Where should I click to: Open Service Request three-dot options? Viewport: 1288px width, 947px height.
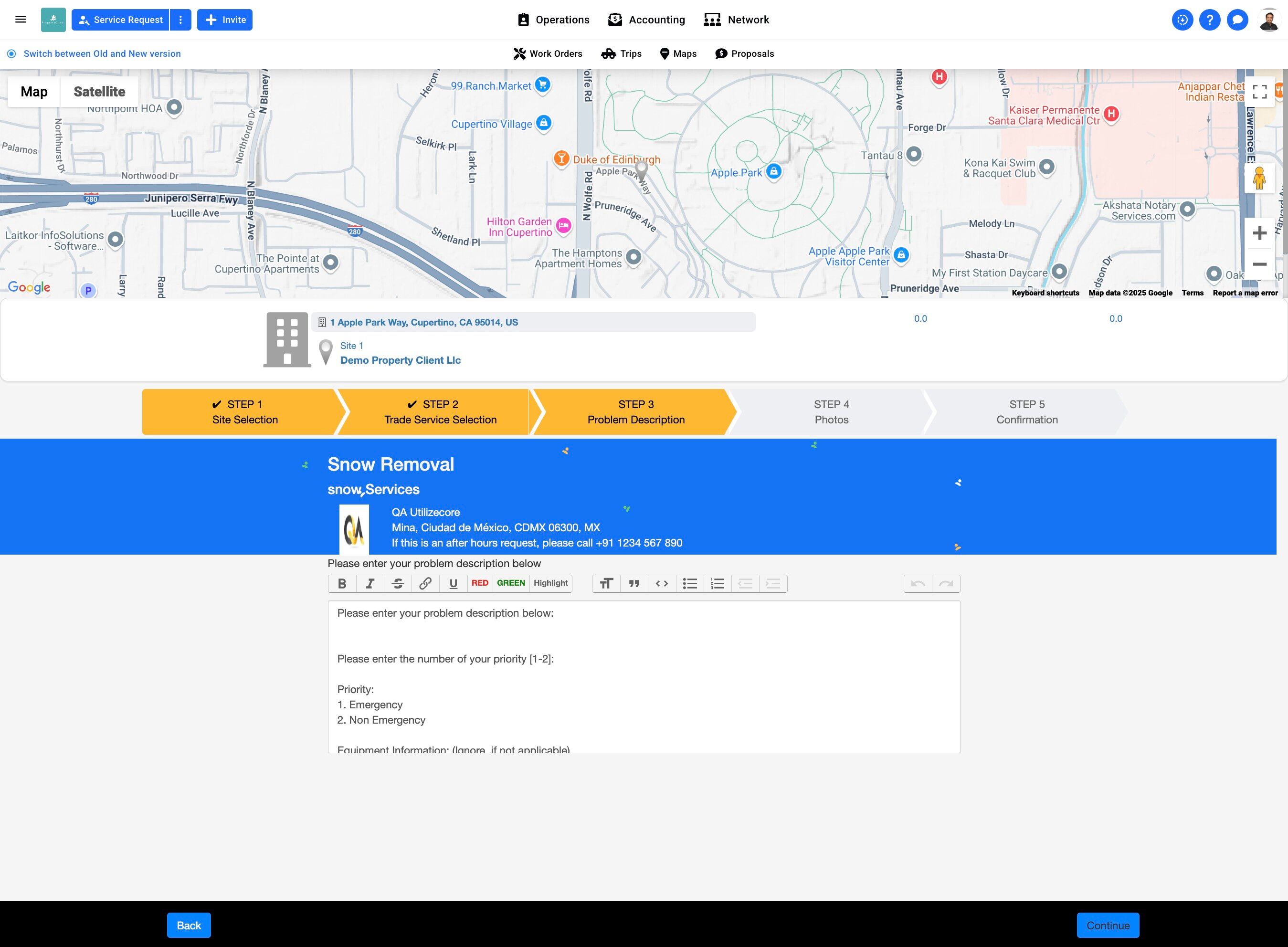coord(180,20)
